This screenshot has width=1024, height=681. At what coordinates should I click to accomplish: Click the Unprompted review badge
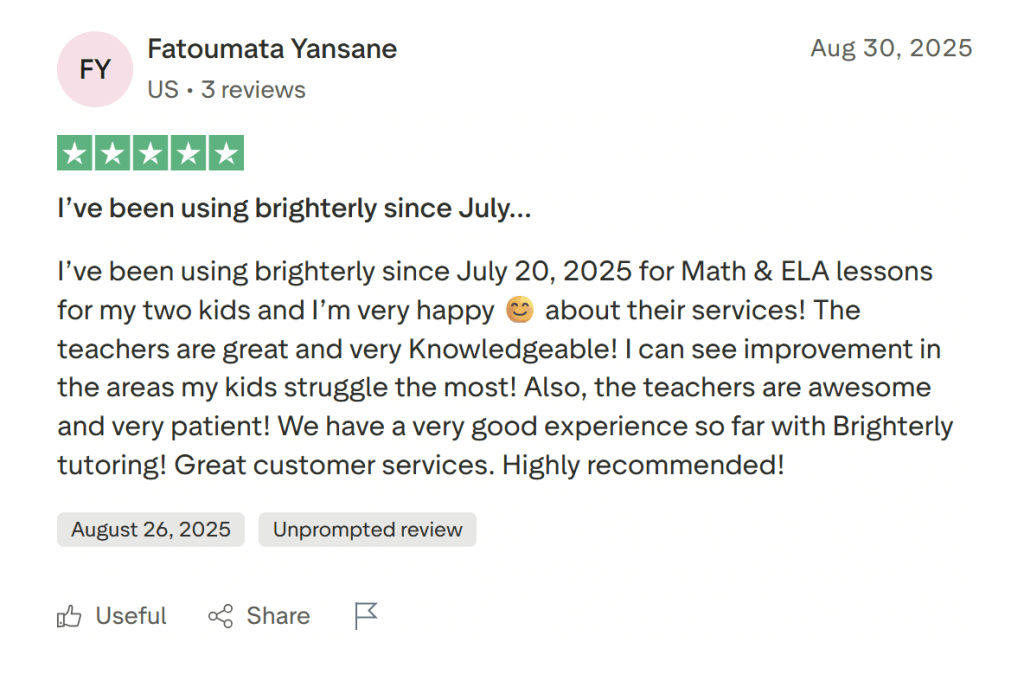pos(367,530)
